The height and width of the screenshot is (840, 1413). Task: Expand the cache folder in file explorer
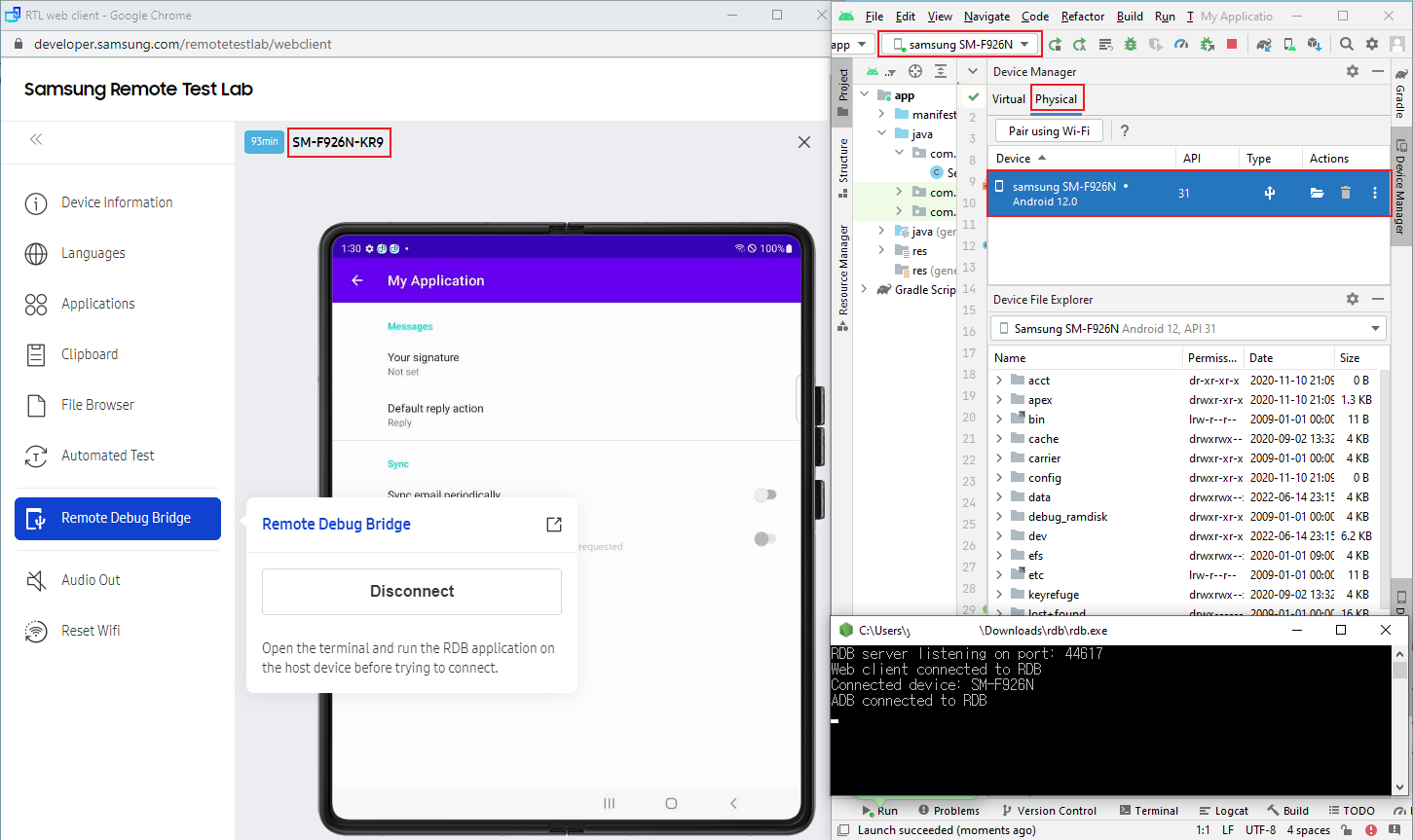(x=999, y=439)
